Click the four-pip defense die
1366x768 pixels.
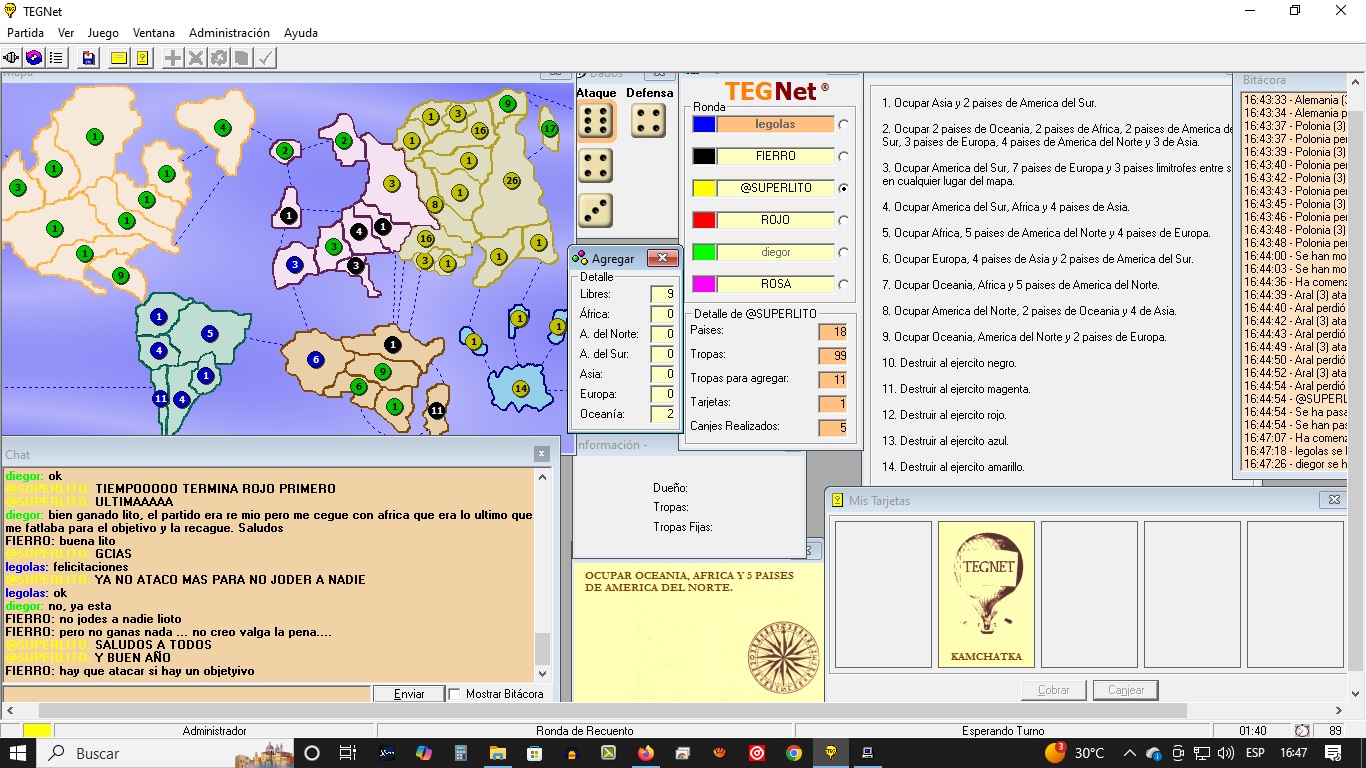point(649,121)
